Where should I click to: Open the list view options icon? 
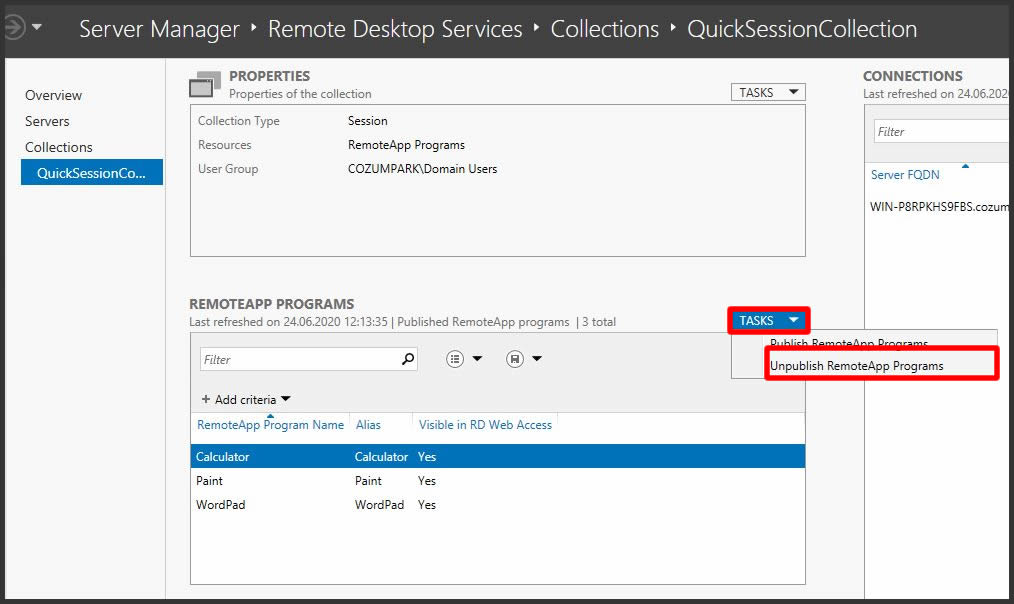pos(455,359)
